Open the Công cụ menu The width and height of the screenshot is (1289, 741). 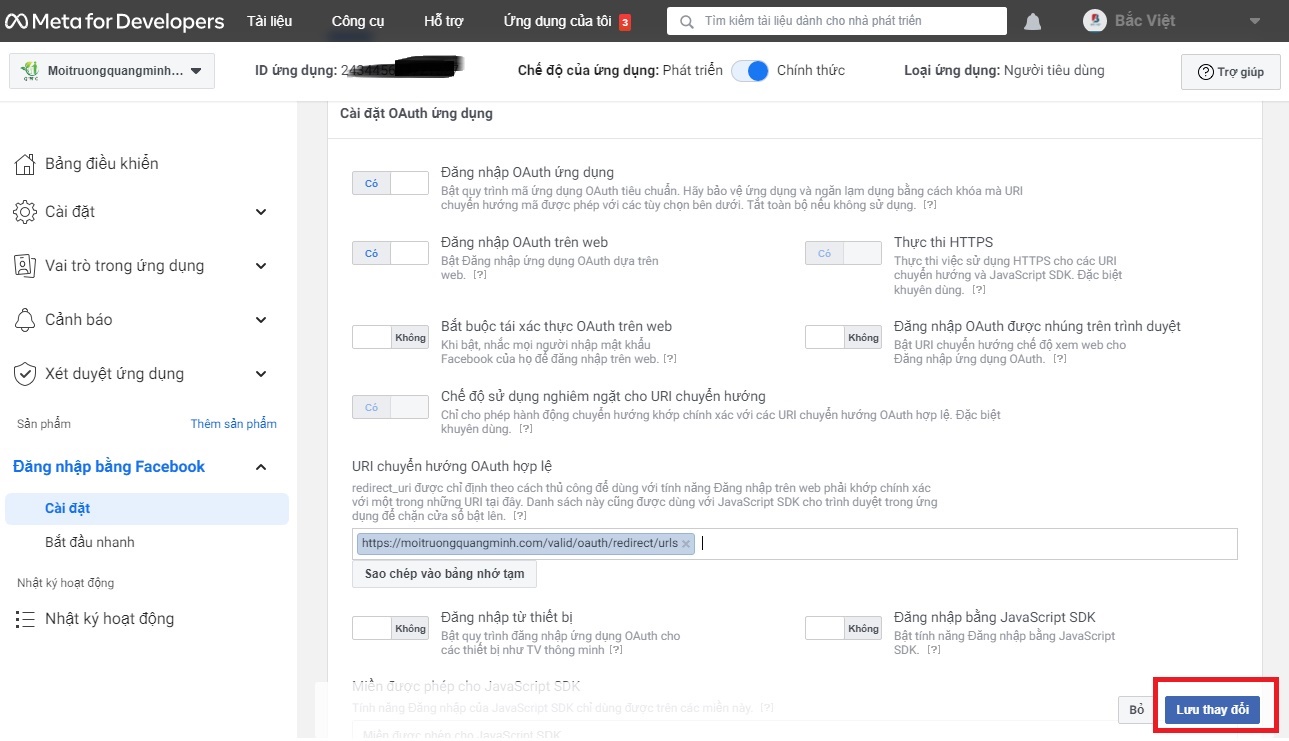[358, 21]
